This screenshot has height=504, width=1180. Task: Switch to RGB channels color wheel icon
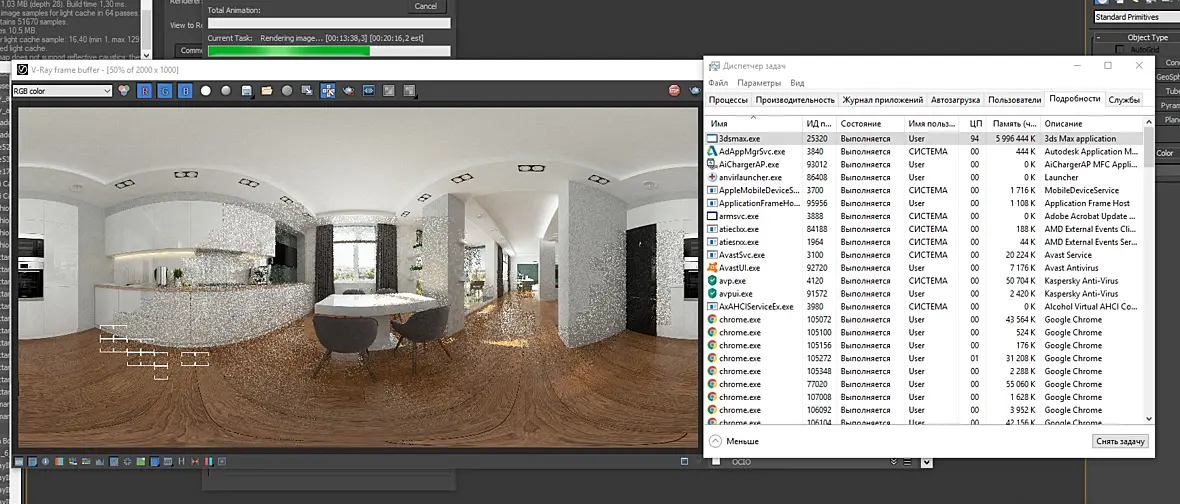[125, 91]
